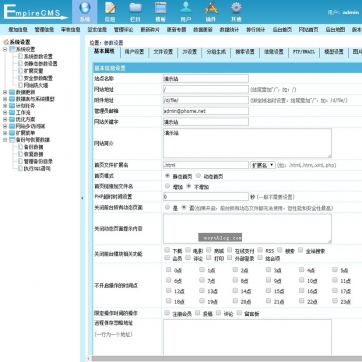This screenshot has width=362, height=362.
Task: Click the admin username link
Action: 351,12
